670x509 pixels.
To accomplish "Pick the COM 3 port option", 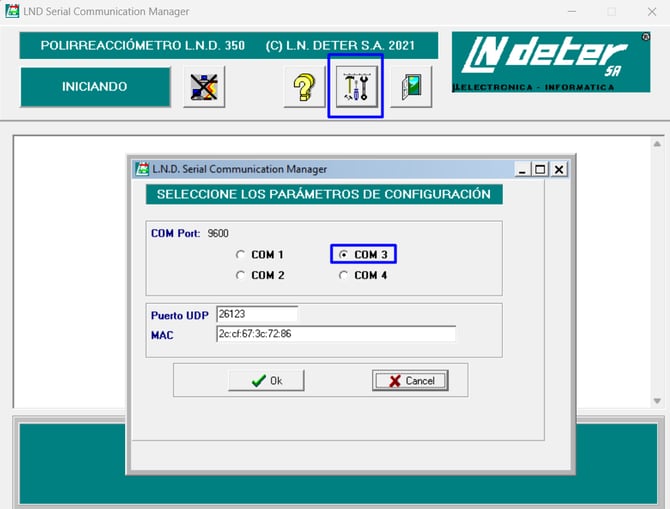I will click(x=344, y=255).
